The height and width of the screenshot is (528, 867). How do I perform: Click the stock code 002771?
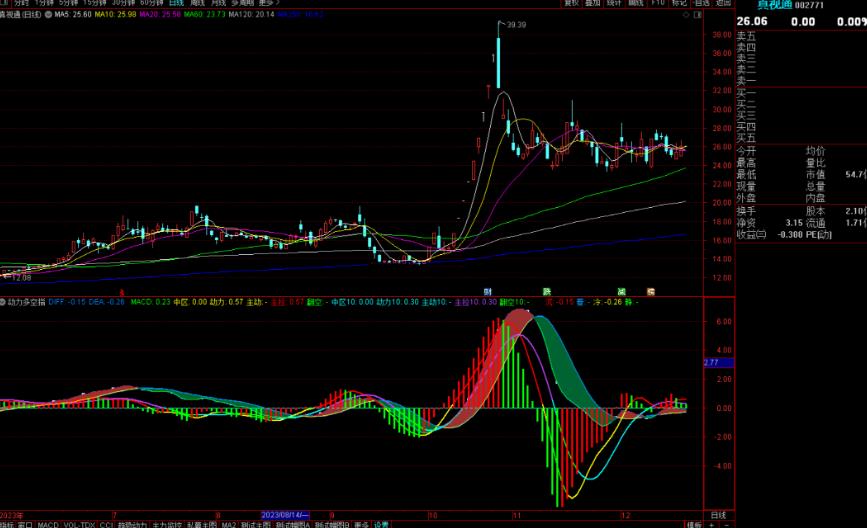tap(809, 5)
